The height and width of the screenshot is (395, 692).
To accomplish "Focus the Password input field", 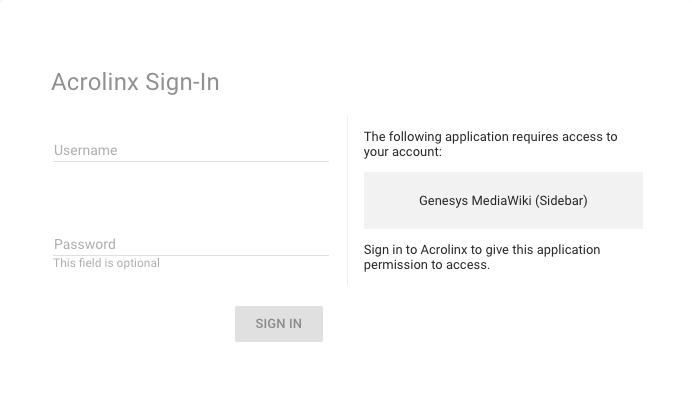I will pos(191,245).
